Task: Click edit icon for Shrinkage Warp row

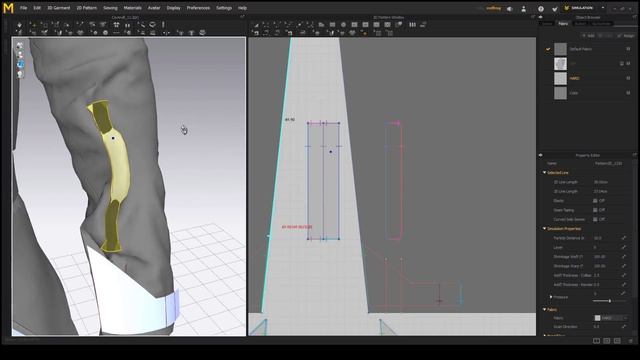Action: click(x=624, y=266)
